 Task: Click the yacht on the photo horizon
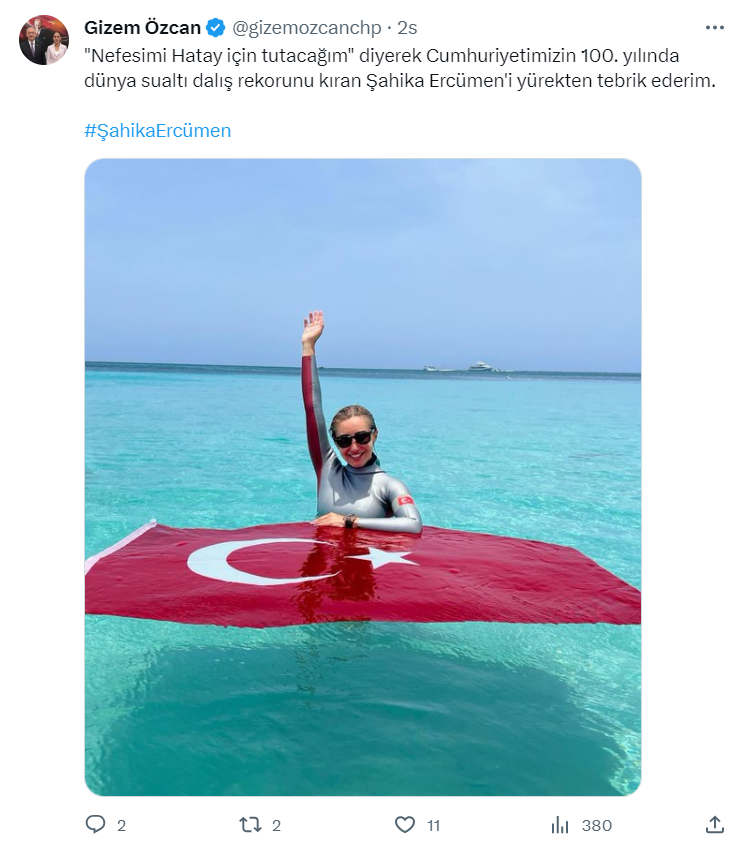[x=480, y=366]
